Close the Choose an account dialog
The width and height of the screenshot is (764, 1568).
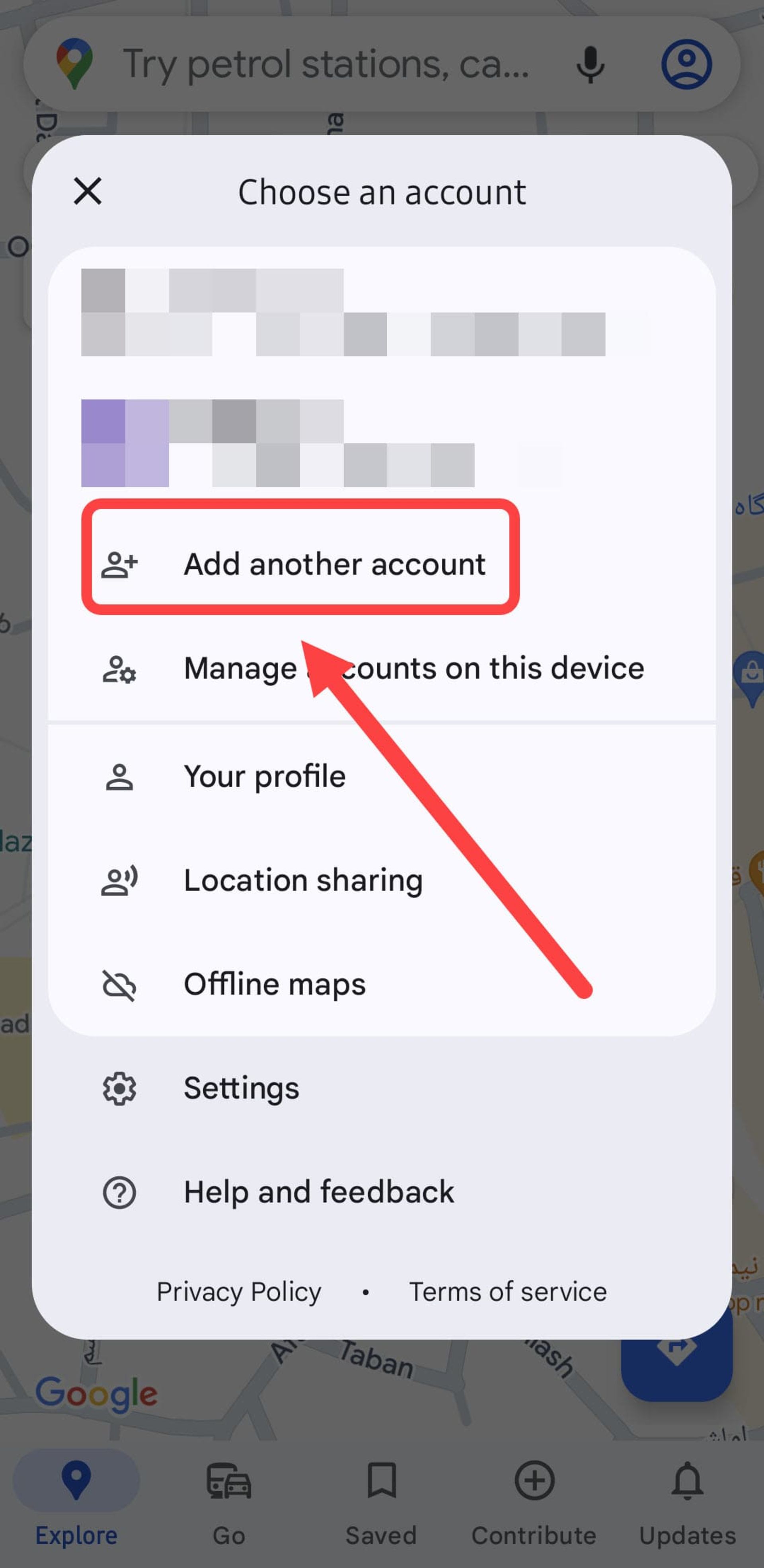(87, 191)
